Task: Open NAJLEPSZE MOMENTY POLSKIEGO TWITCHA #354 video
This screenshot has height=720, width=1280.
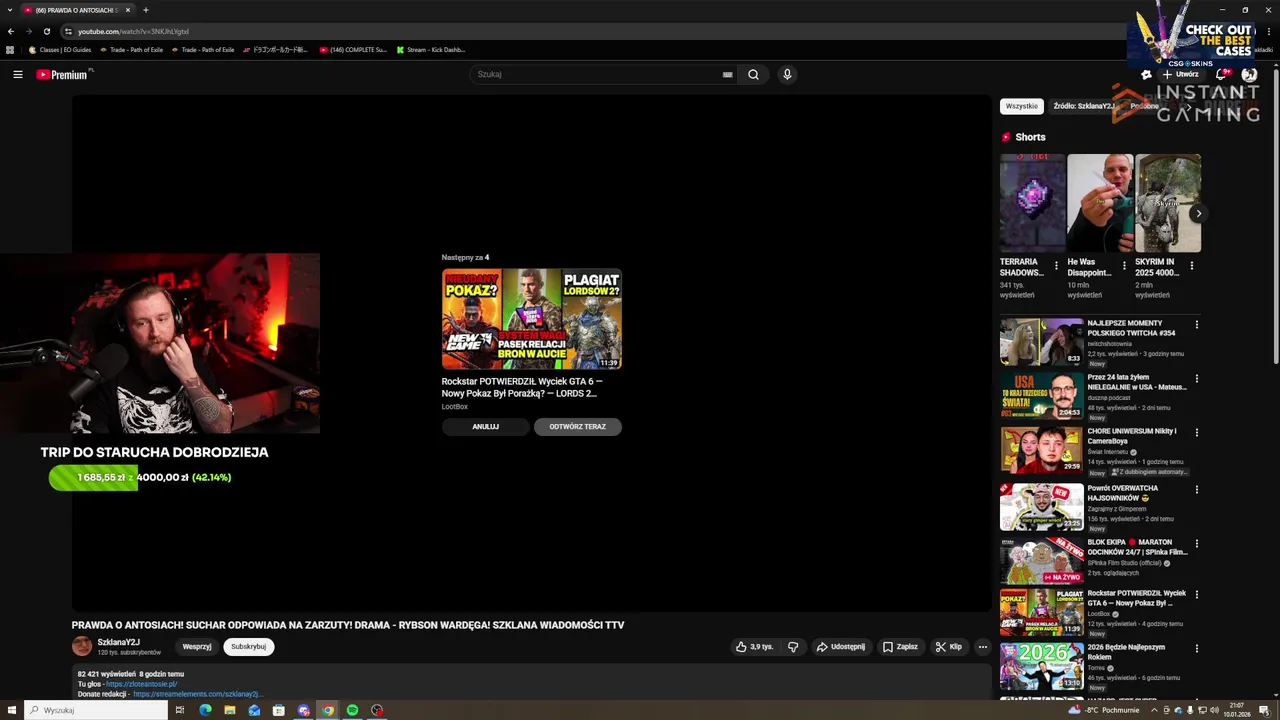Action: (x=1041, y=342)
